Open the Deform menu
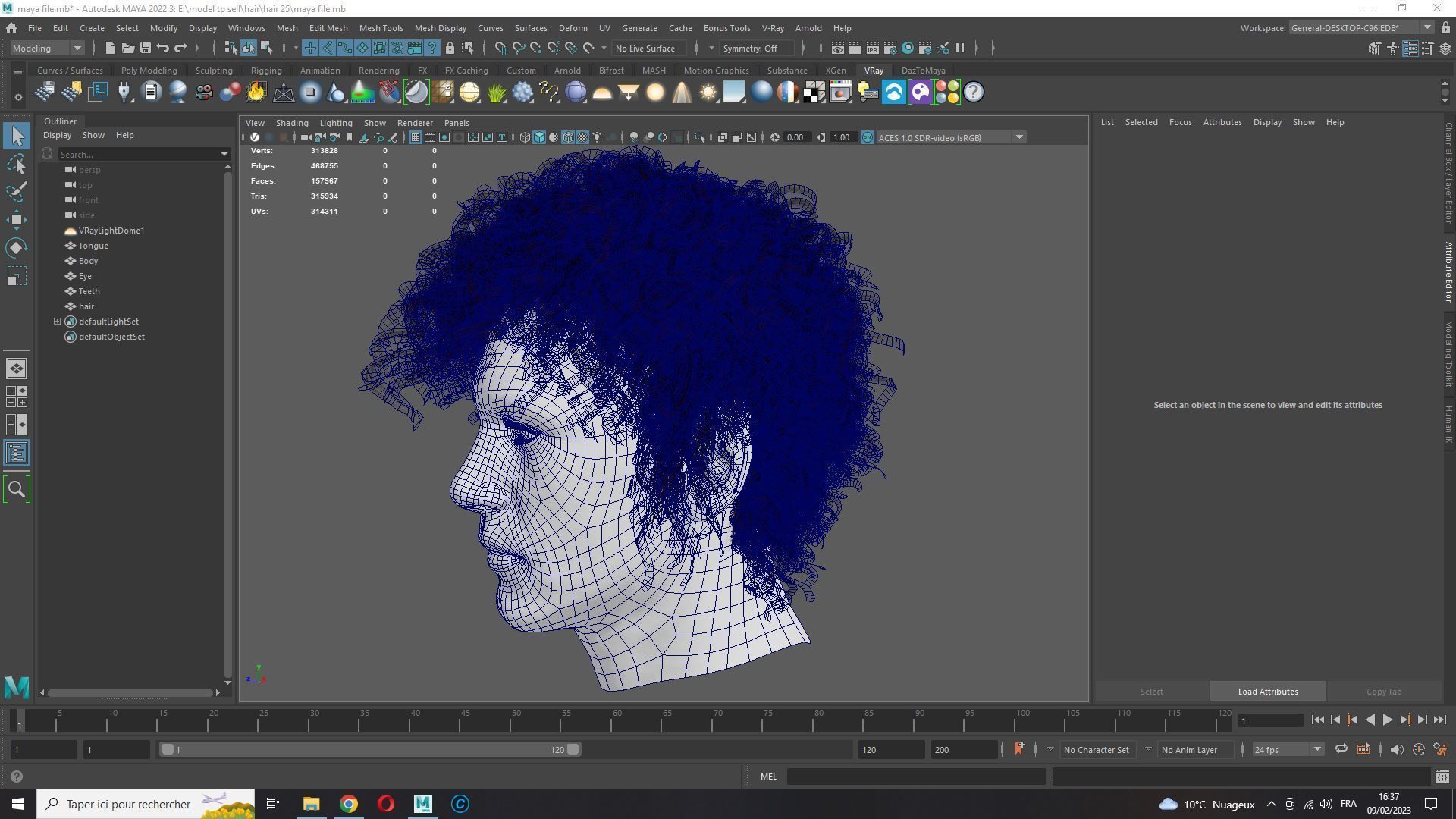This screenshot has width=1456, height=819. pyautogui.click(x=573, y=28)
